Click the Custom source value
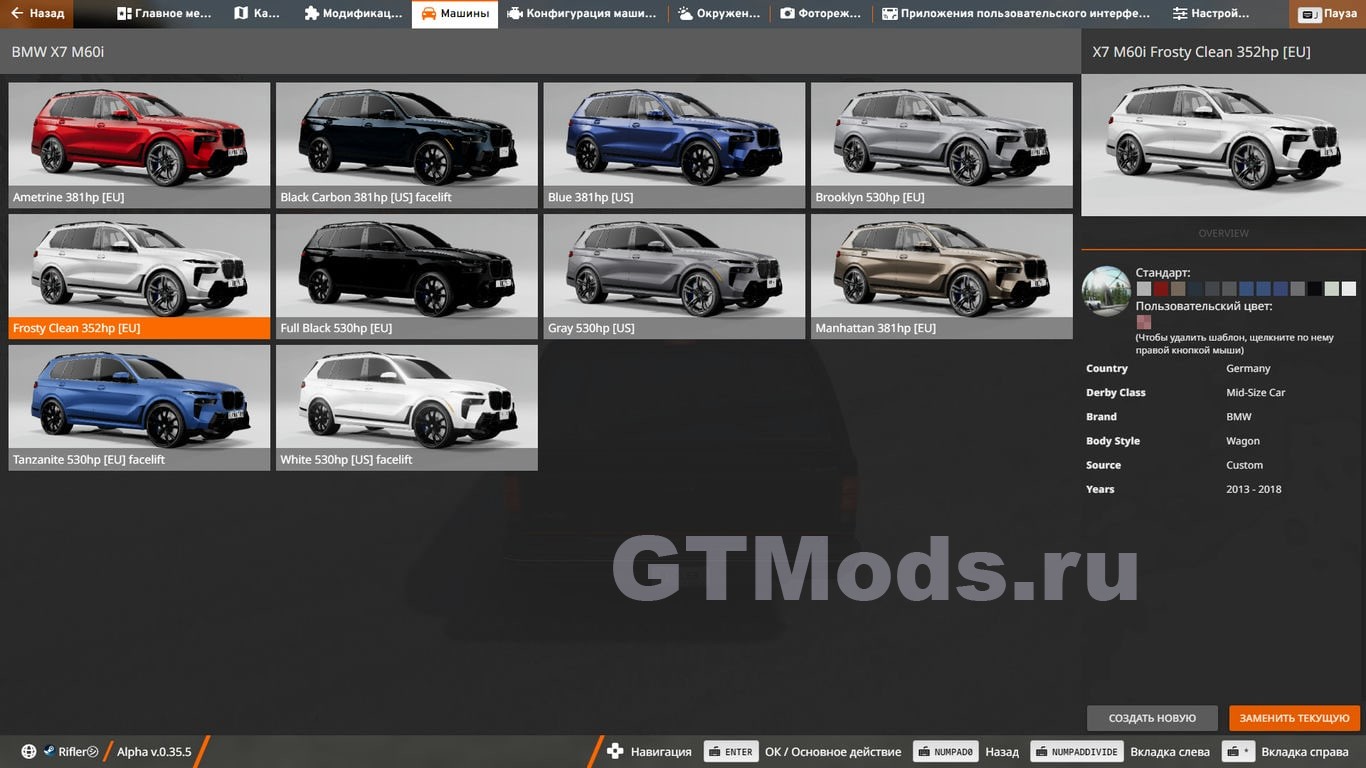Viewport: 1366px width, 768px height. click(1245, 465)
